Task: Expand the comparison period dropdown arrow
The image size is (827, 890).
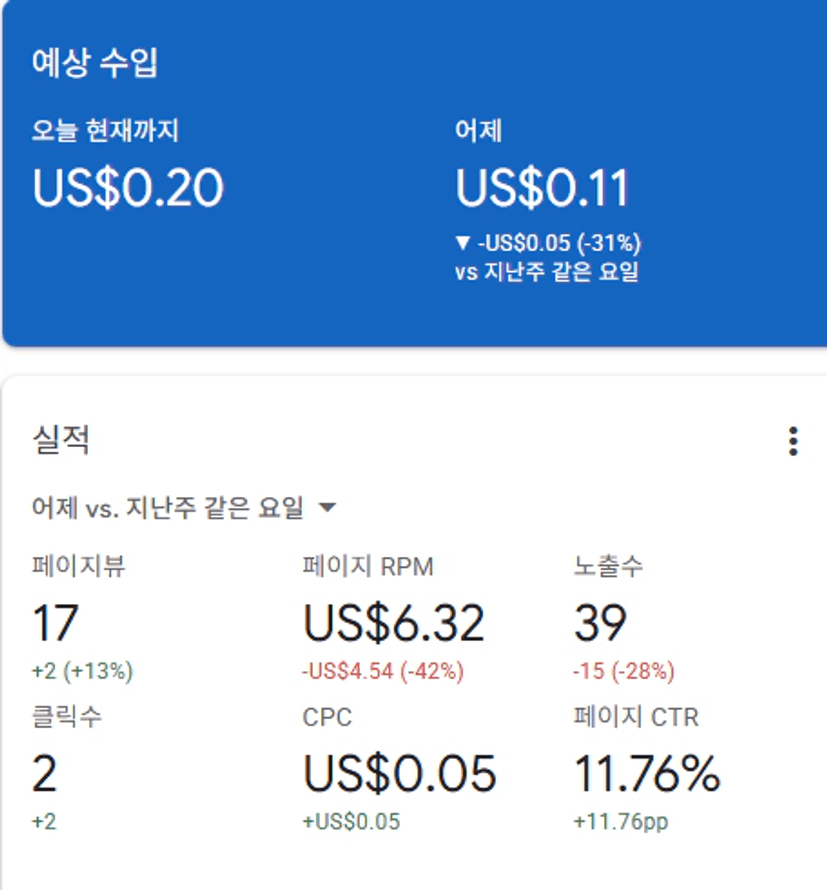Action: point(326,508)
